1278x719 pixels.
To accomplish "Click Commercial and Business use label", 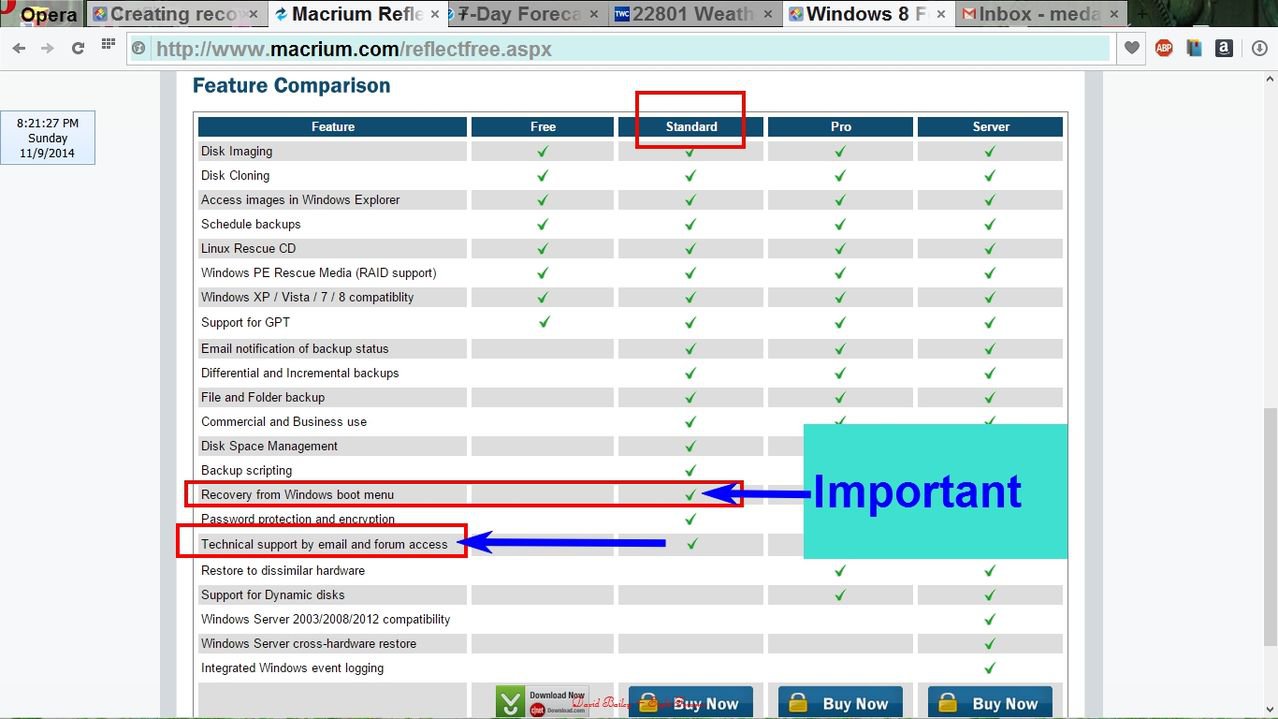I will coord(284,422).
